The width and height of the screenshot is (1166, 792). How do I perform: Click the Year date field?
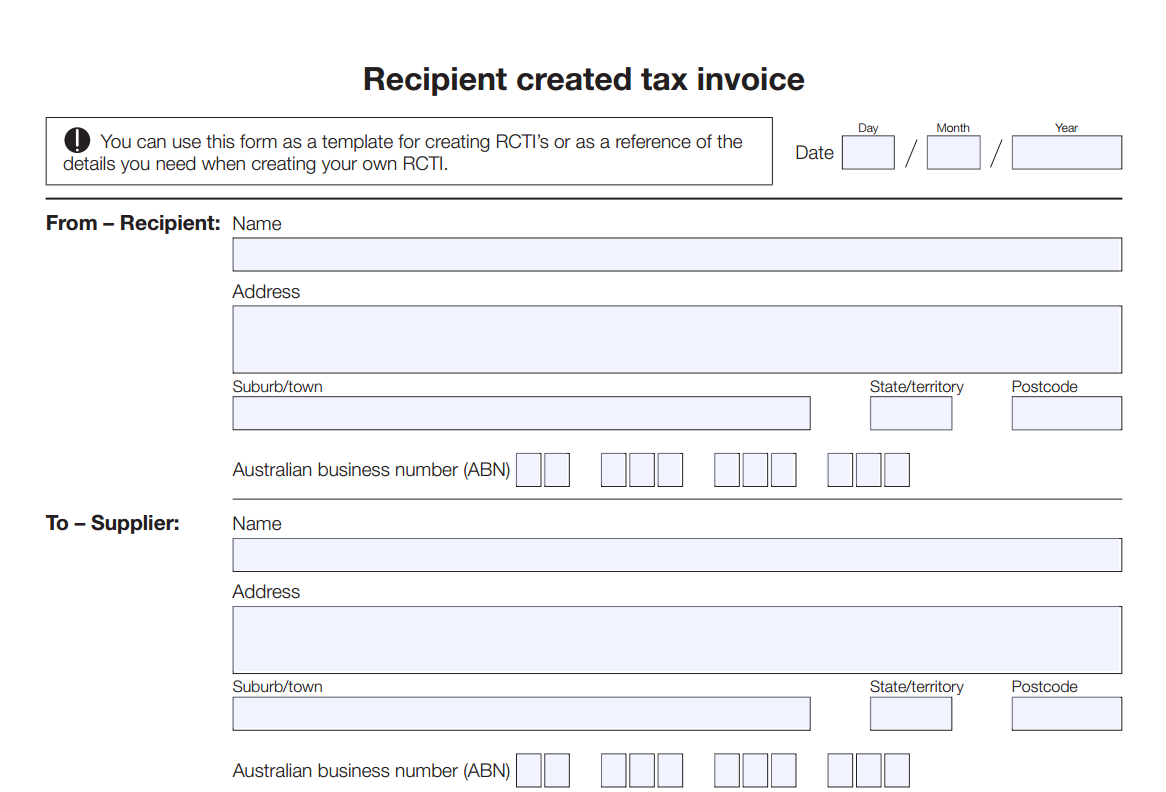[x=1066, y=152]
